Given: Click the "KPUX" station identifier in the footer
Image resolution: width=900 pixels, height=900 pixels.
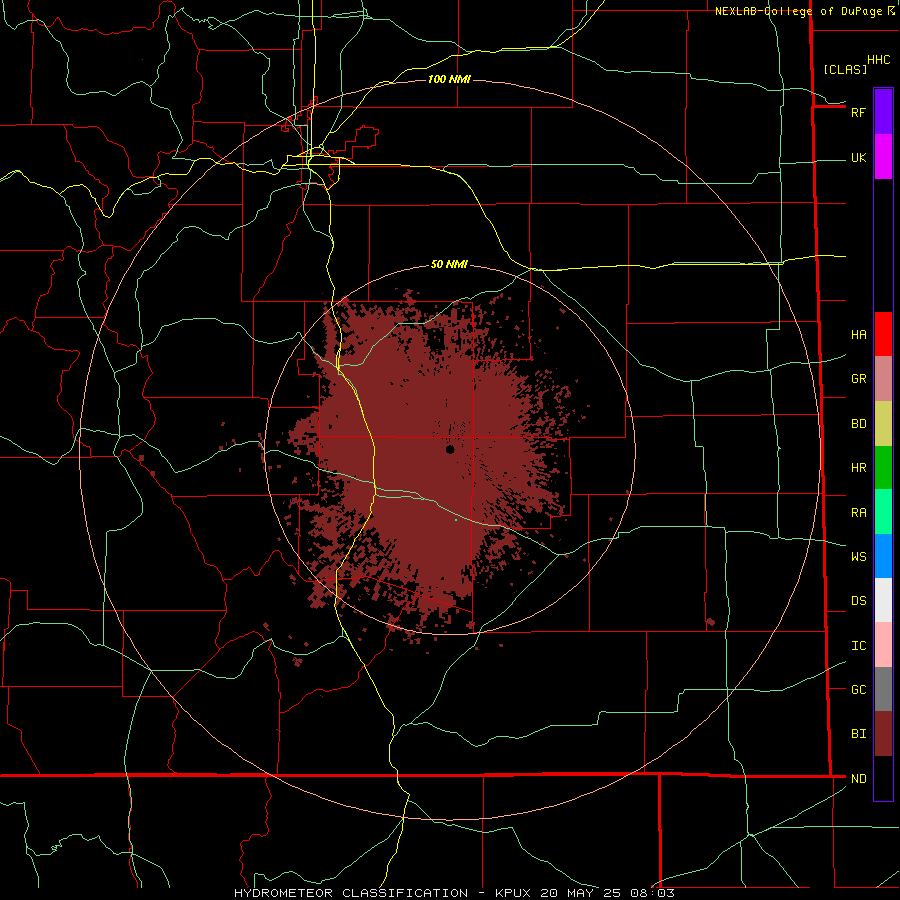Looking at the screenshot, I should pyautogui.click(x=513, y=893).
